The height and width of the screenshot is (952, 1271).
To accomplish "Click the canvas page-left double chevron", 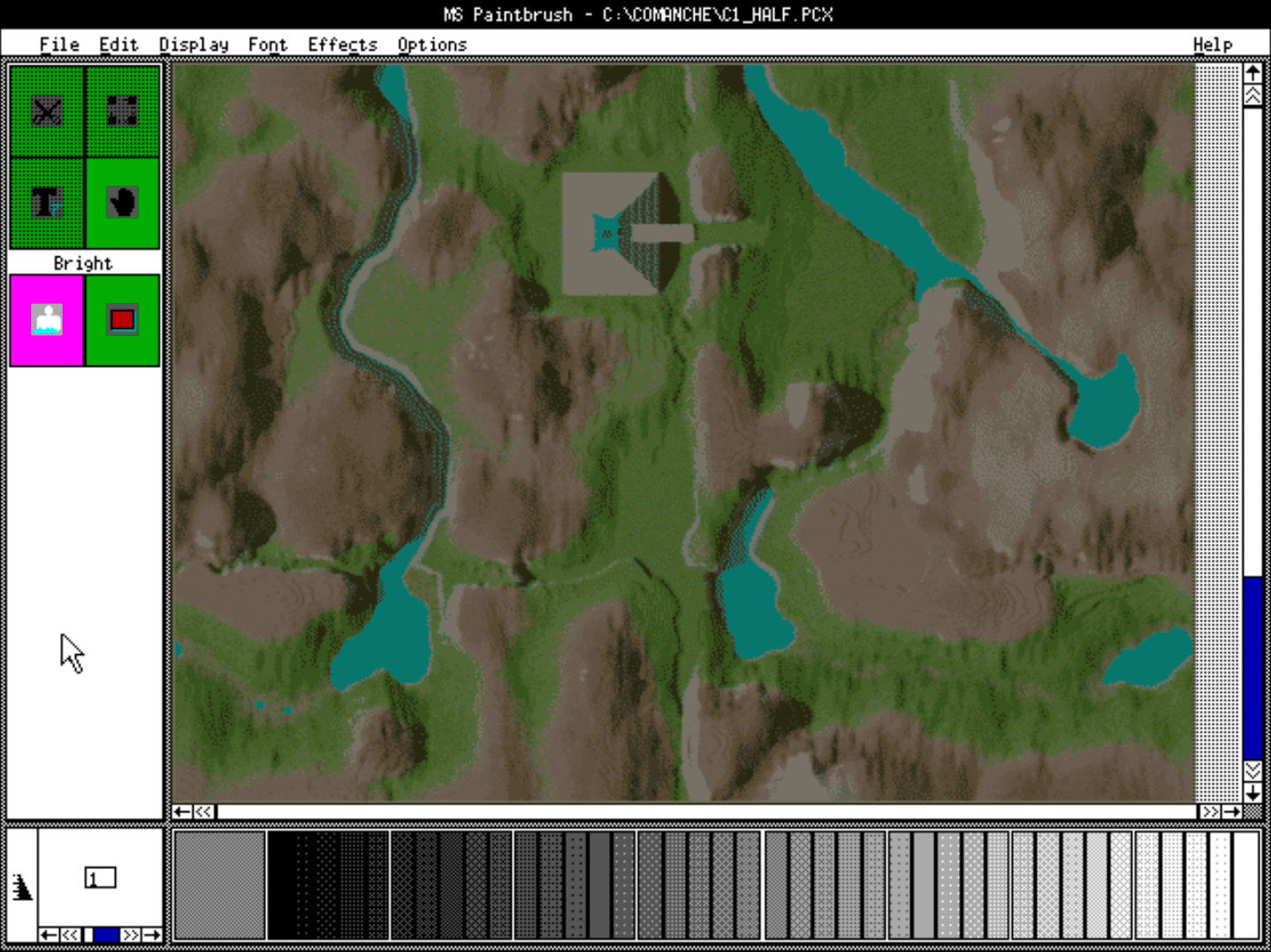I will click(204, 811).
